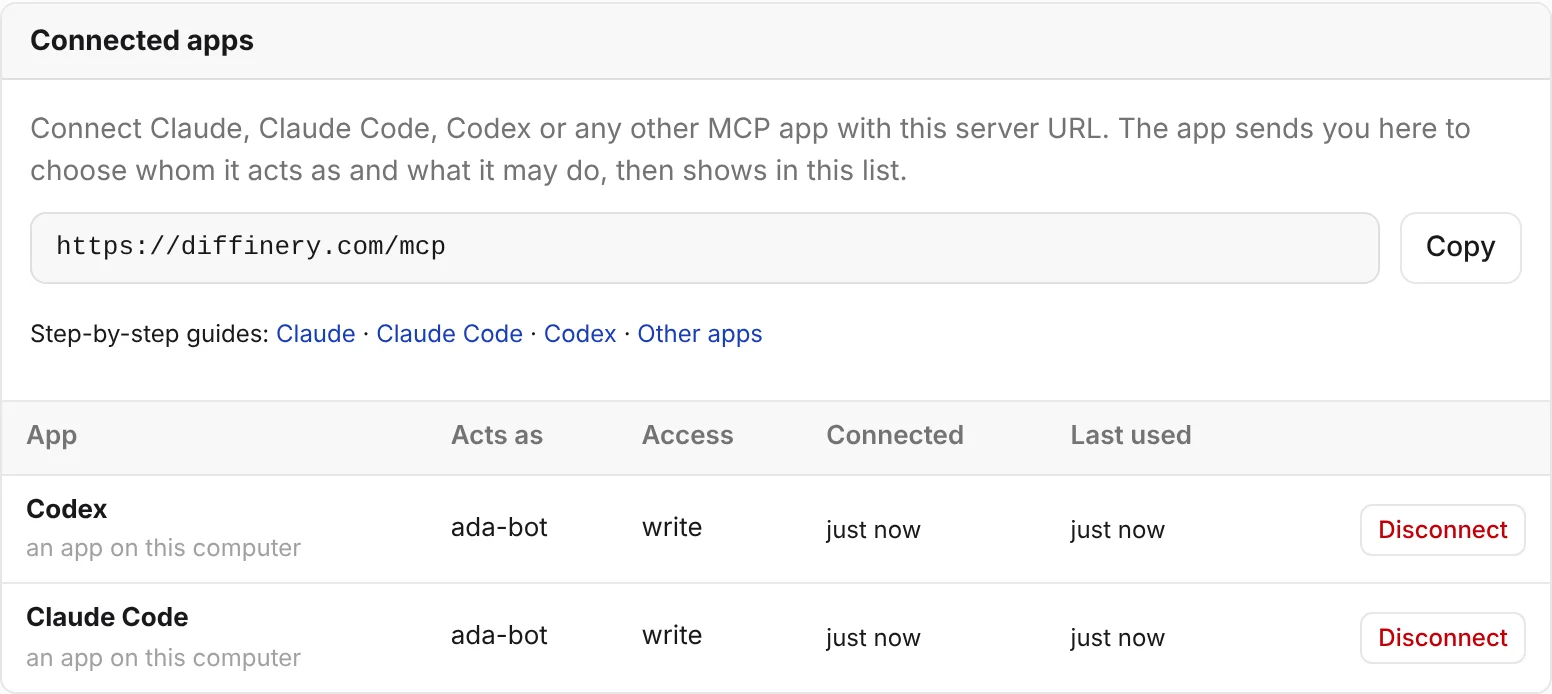Disconnect the Codex app
The width and height of the screenshot is (1552, 694).
pos(1442,530)
